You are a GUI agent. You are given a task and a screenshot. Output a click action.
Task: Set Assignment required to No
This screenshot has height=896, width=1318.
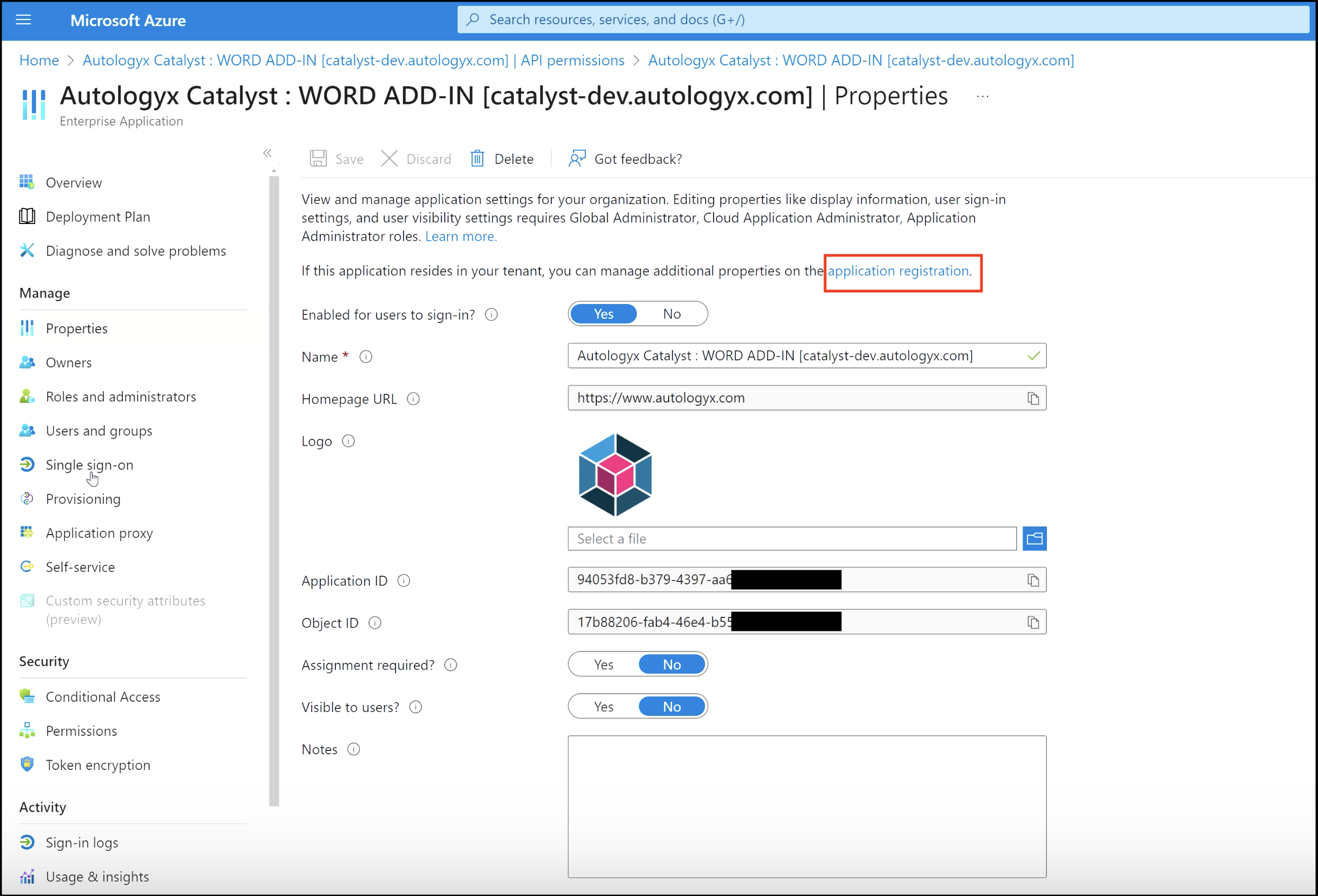[672, 664]
